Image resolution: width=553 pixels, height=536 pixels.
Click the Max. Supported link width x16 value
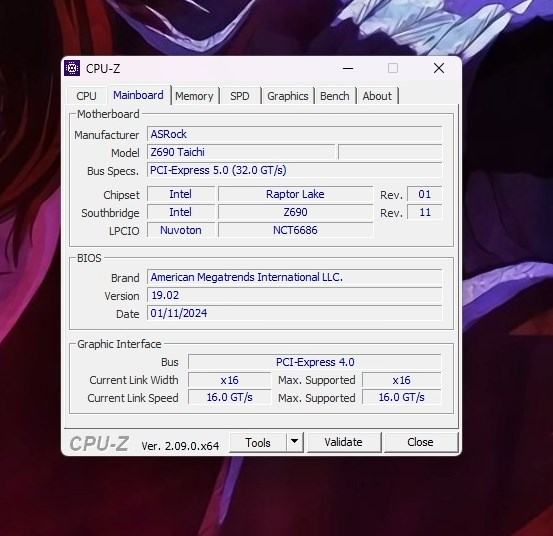(x=402, y=380)
